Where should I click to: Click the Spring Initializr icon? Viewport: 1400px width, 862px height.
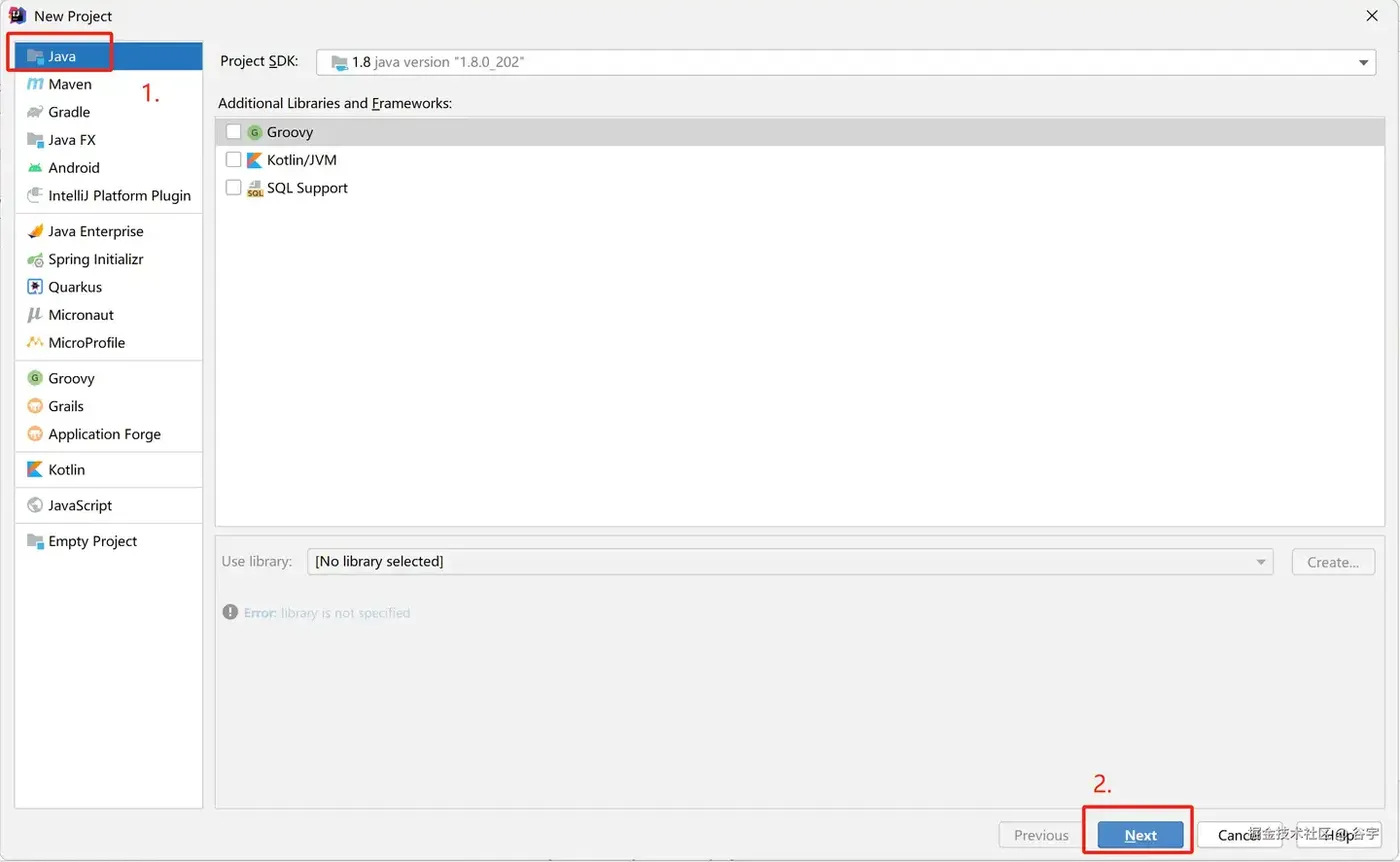pyautogui.click(x=35, y=259)
